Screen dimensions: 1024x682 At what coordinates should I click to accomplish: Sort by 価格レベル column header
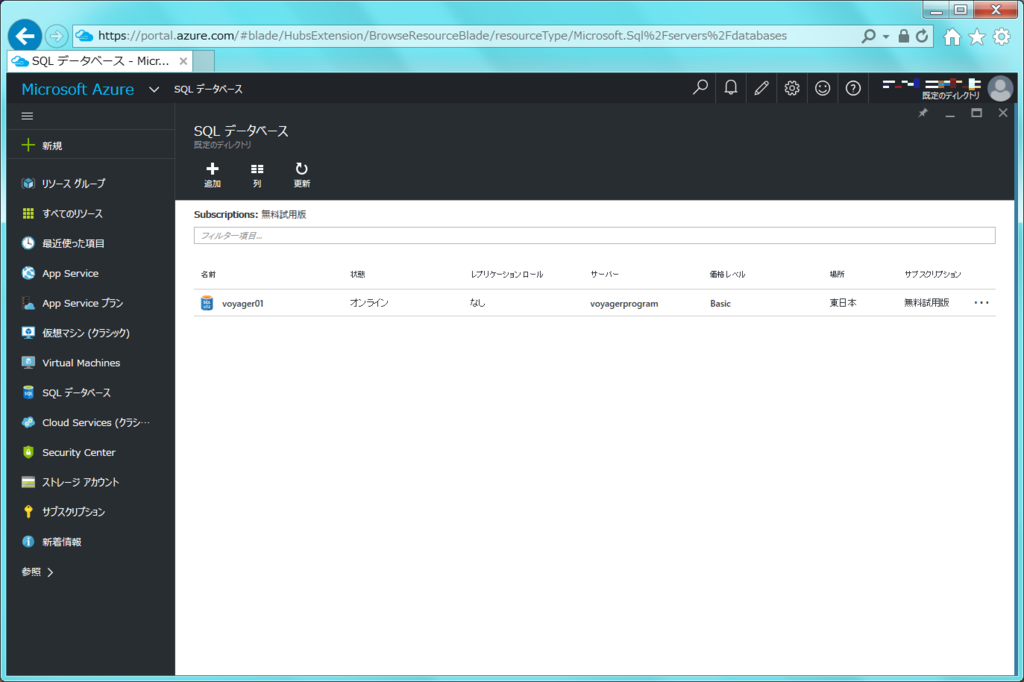(x=728, y=274)
